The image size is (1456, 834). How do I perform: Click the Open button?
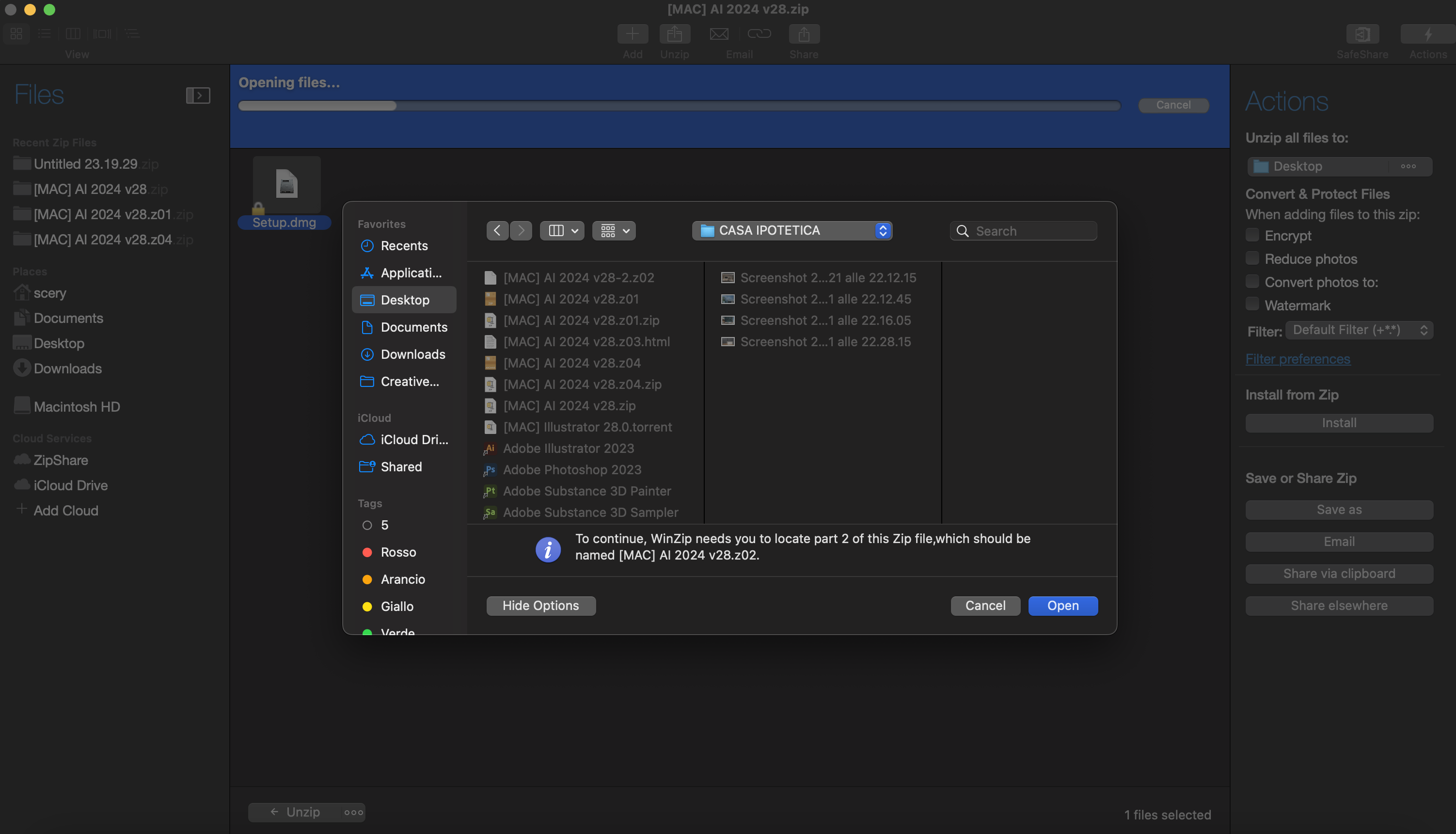click(x=1062, y=606)
